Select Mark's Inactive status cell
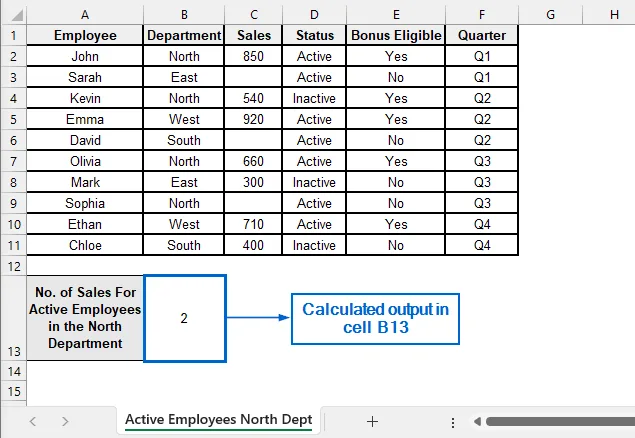 pos(314,183)
